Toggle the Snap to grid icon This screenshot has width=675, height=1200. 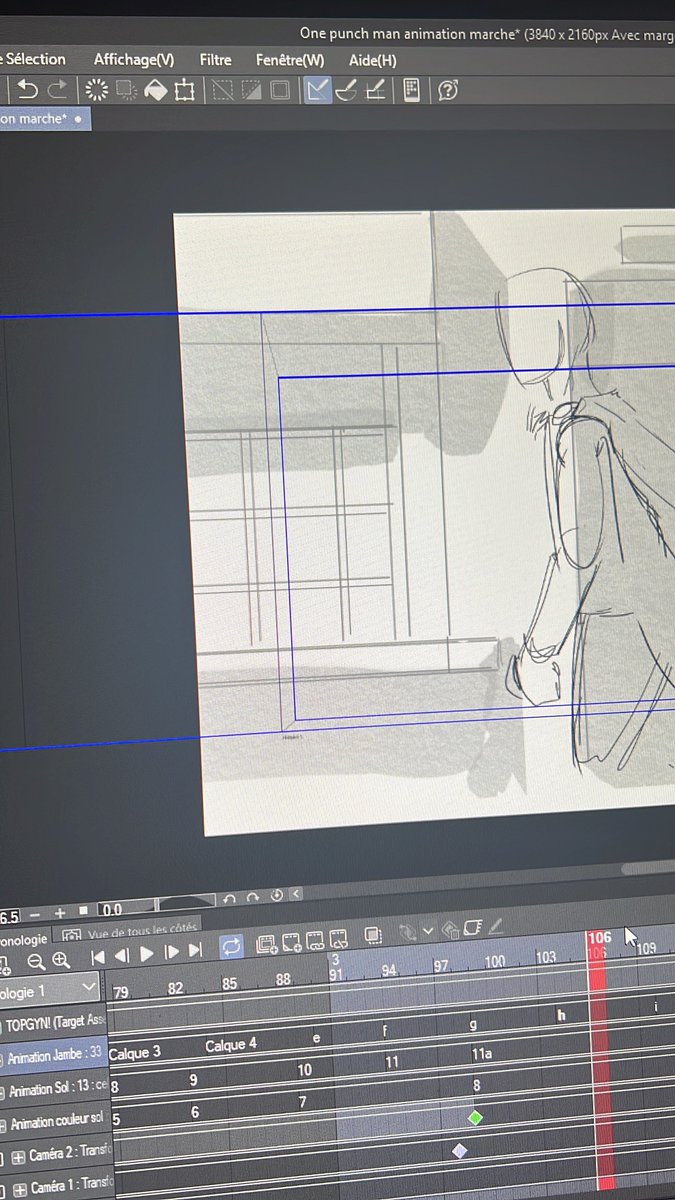[376, 91]
